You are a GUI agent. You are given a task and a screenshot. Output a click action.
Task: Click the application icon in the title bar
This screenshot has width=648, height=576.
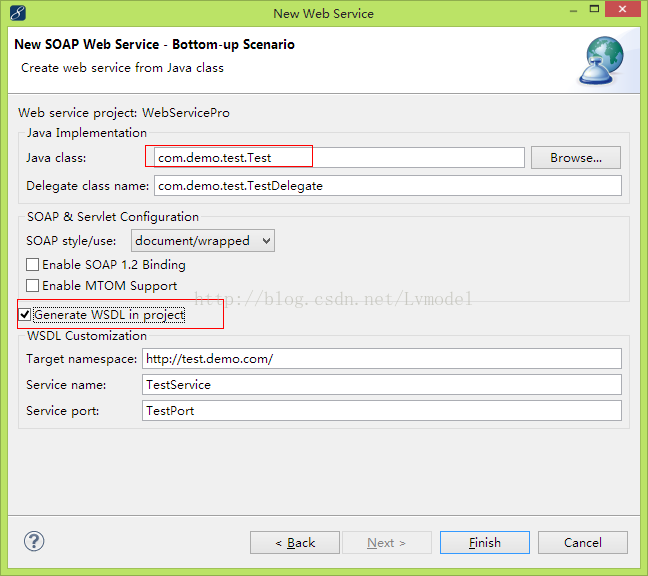point(18,13)
